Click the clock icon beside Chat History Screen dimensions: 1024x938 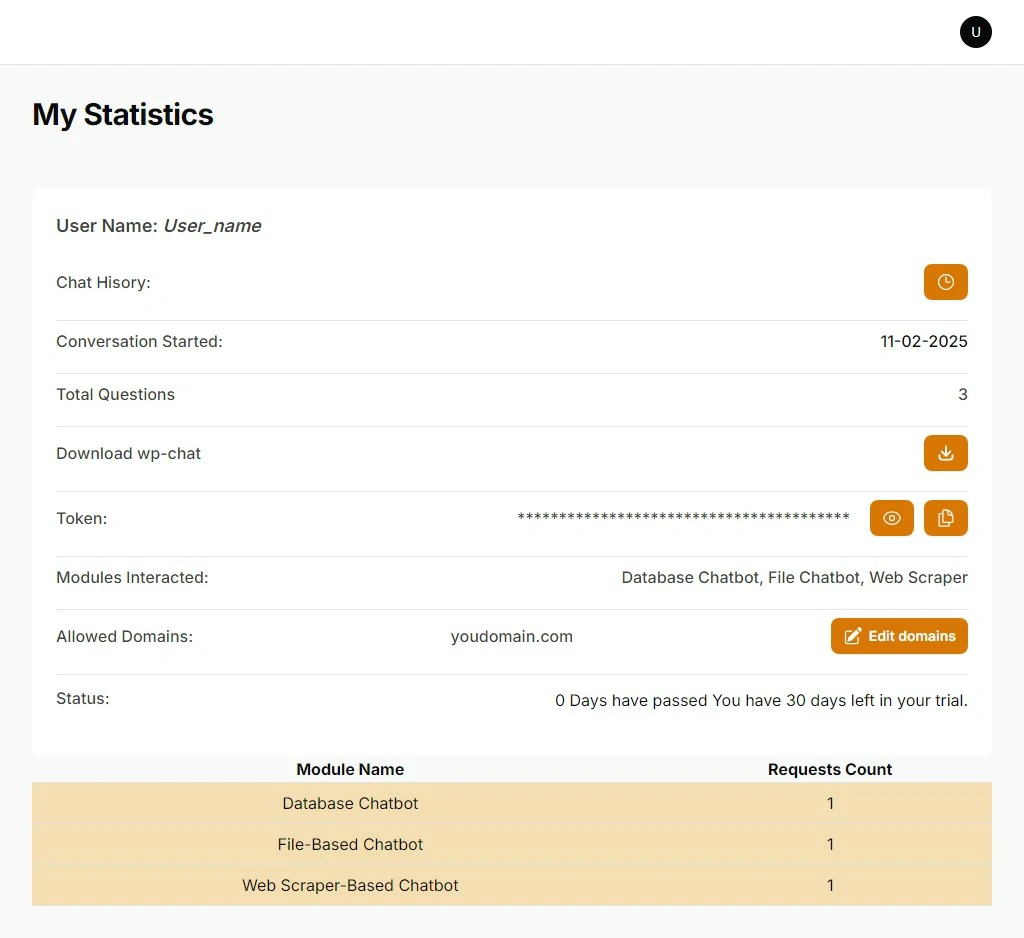(945, 282)
